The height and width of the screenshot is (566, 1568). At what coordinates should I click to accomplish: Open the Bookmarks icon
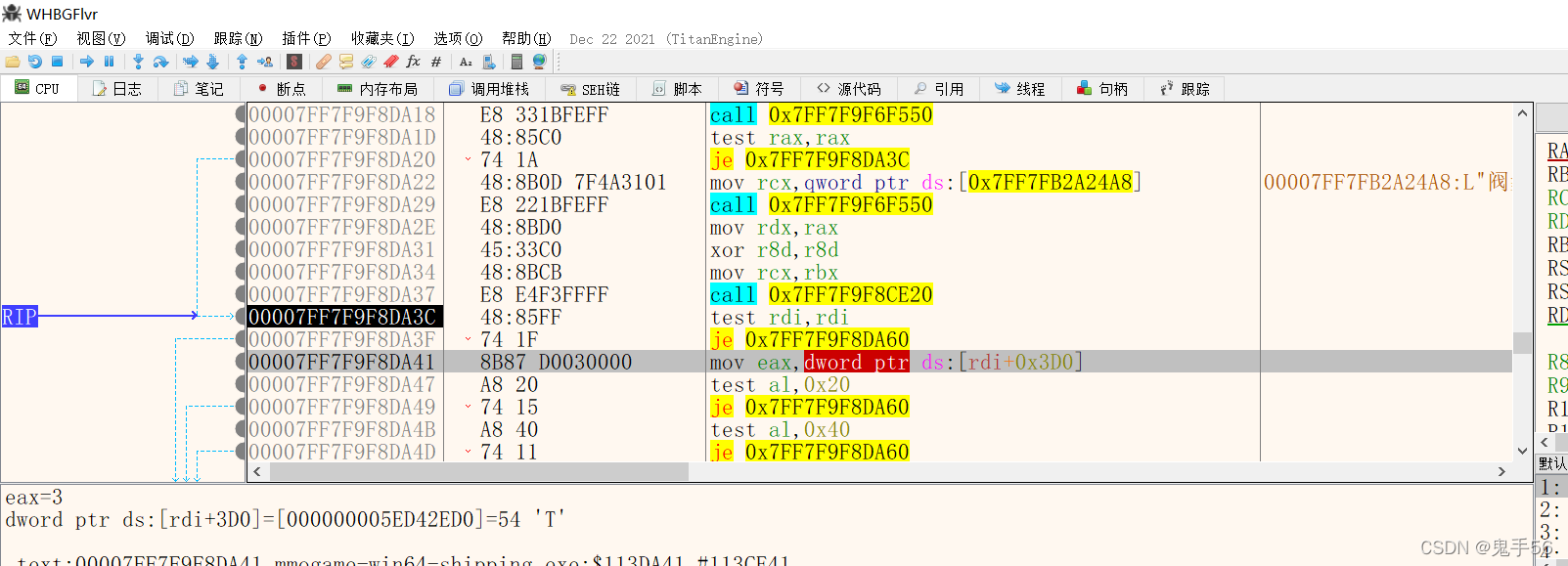(x=391, y=62)
